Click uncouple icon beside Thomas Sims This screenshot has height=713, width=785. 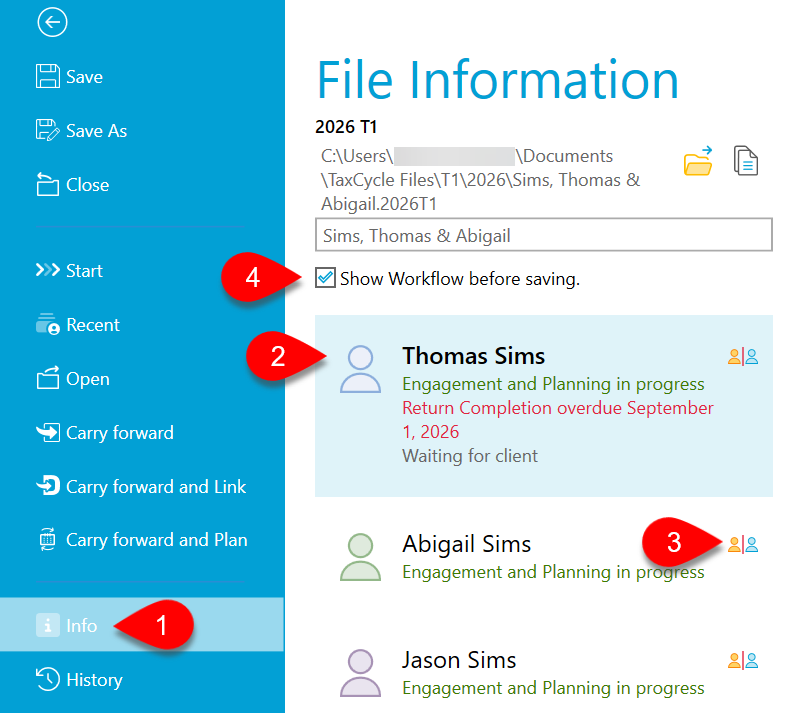[x=743, y=356]
